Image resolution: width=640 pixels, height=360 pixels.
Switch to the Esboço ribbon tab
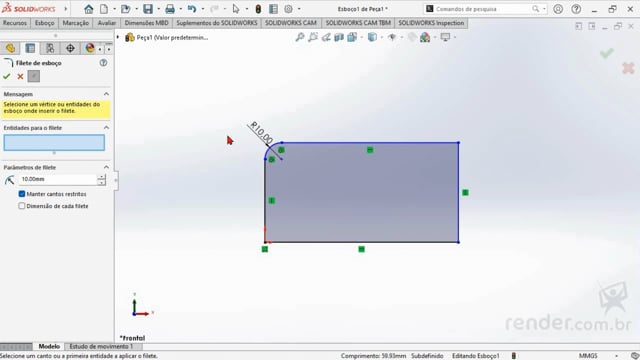click(x=44, y=23)
